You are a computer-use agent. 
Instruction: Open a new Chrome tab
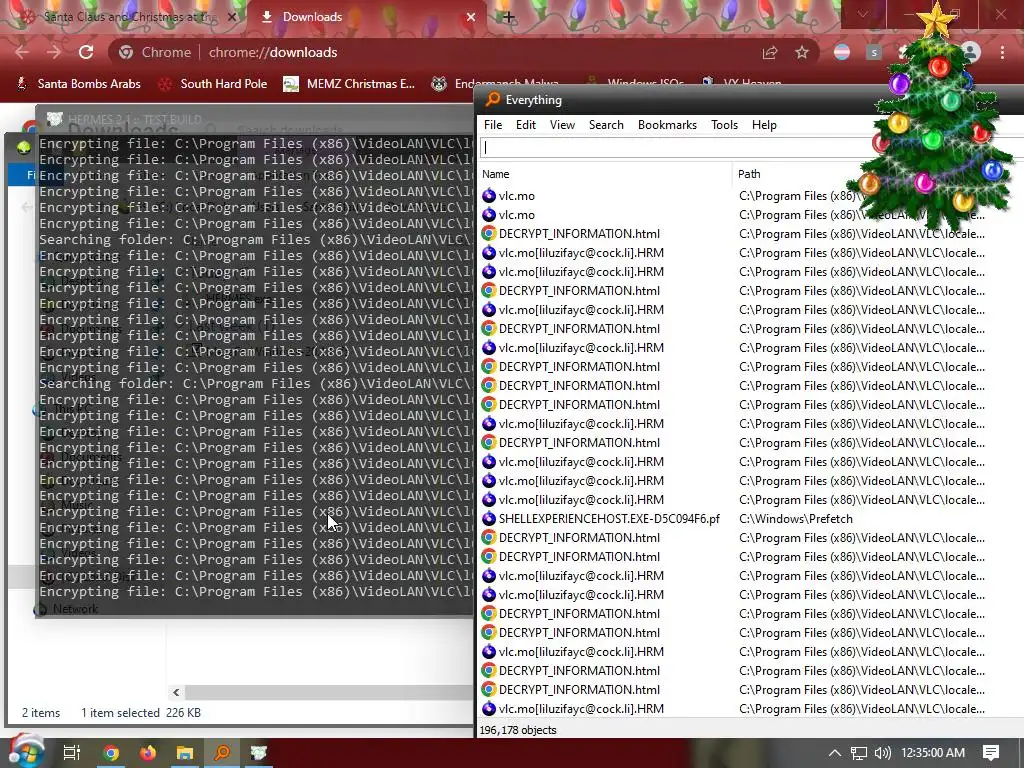point(509,18)
